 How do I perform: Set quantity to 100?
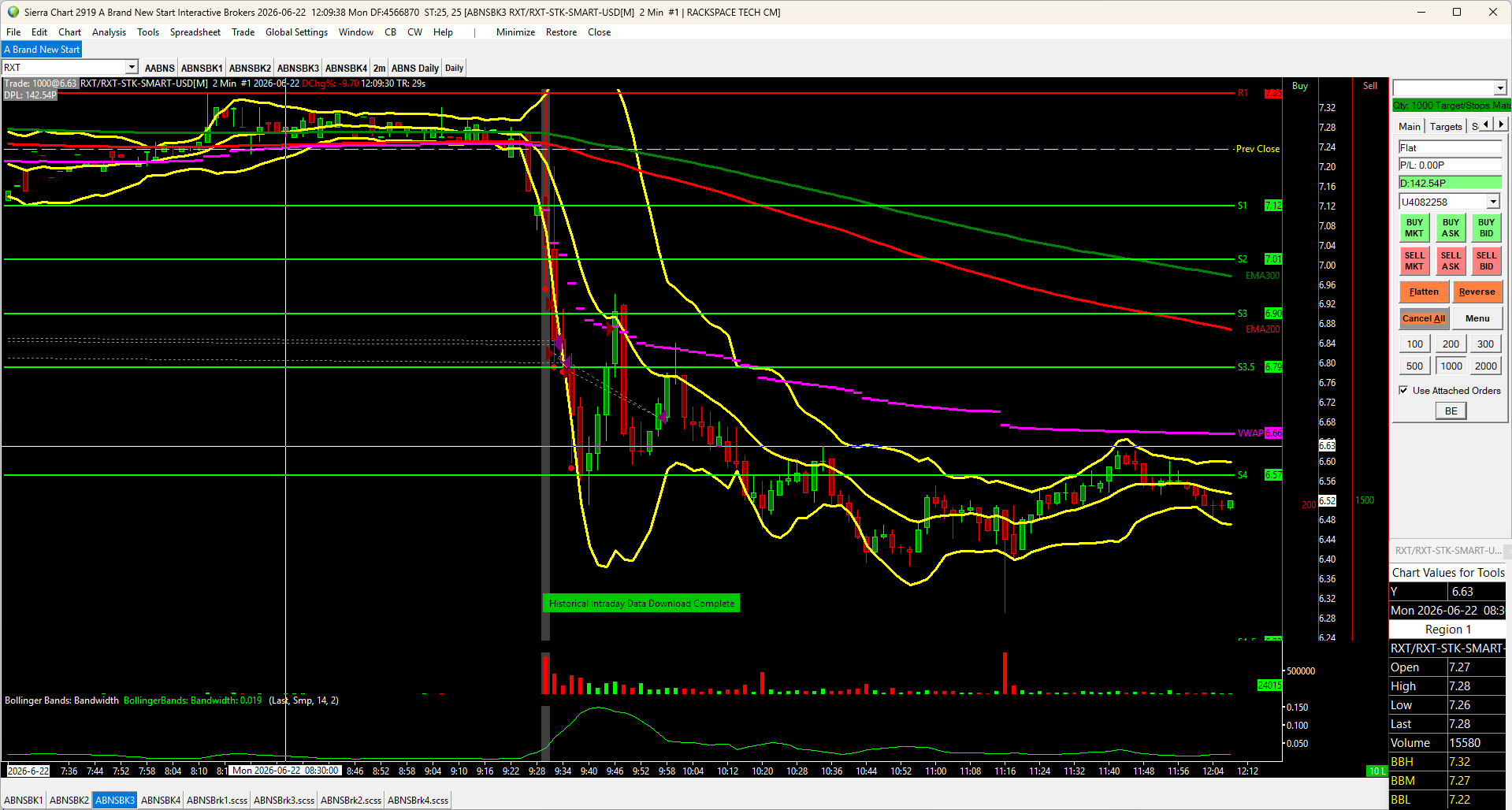coord(1414,344)
